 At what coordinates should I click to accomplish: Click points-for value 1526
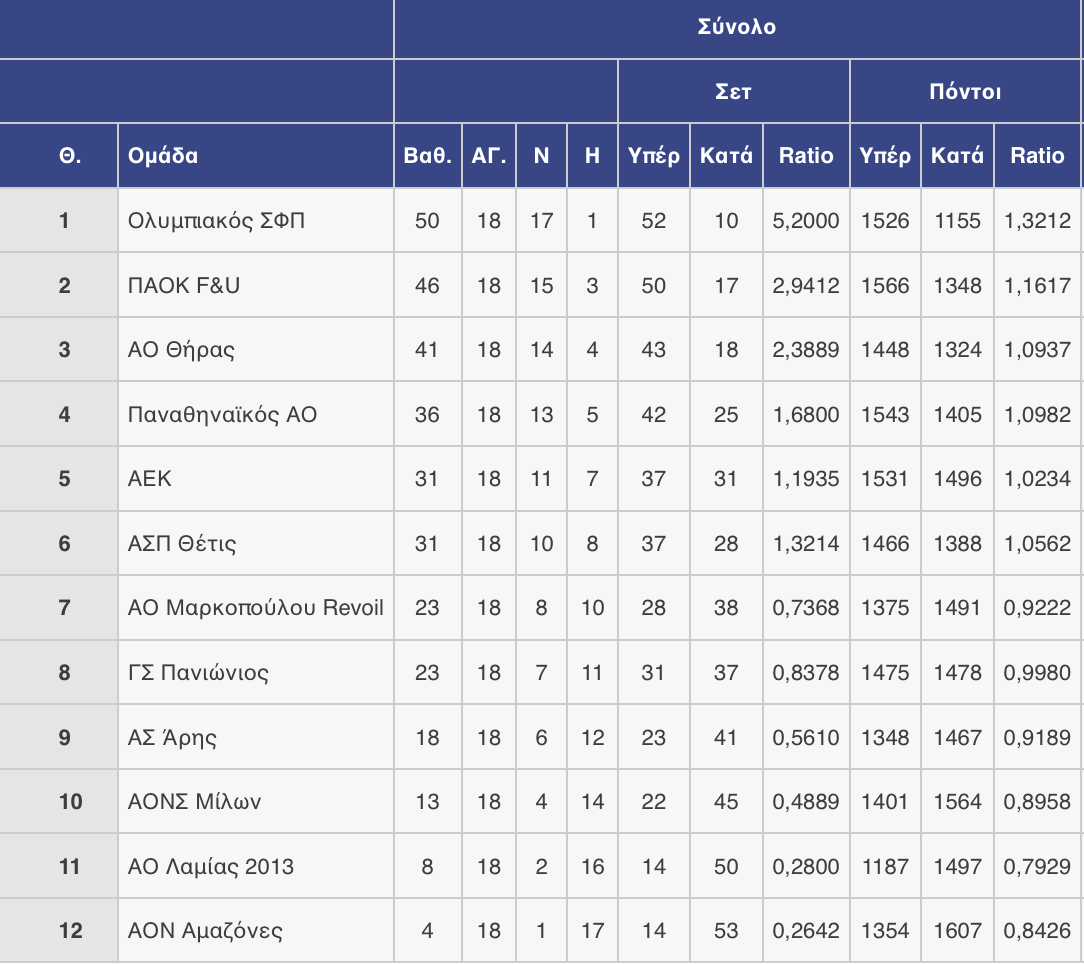pos(885,221)
